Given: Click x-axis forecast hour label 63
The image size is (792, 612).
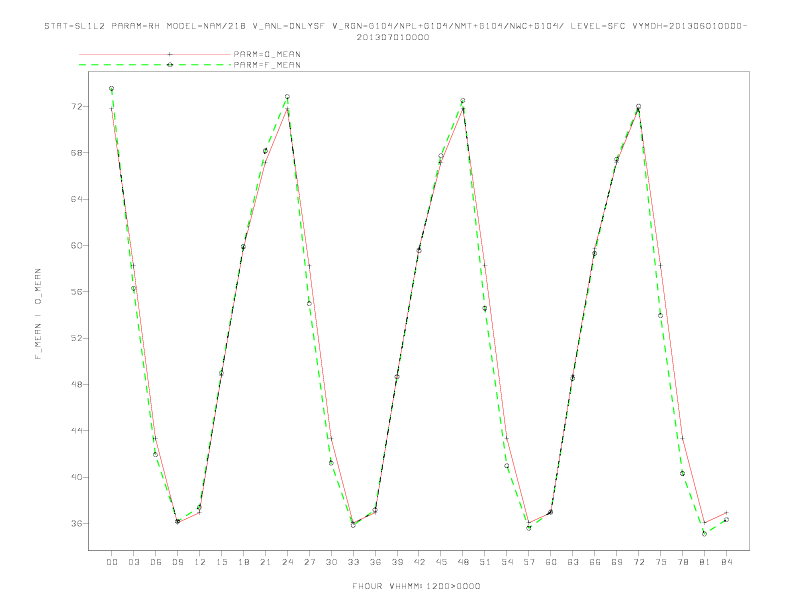Looking at the screenshot, I should pyautogui.click(x=573, y=562).
